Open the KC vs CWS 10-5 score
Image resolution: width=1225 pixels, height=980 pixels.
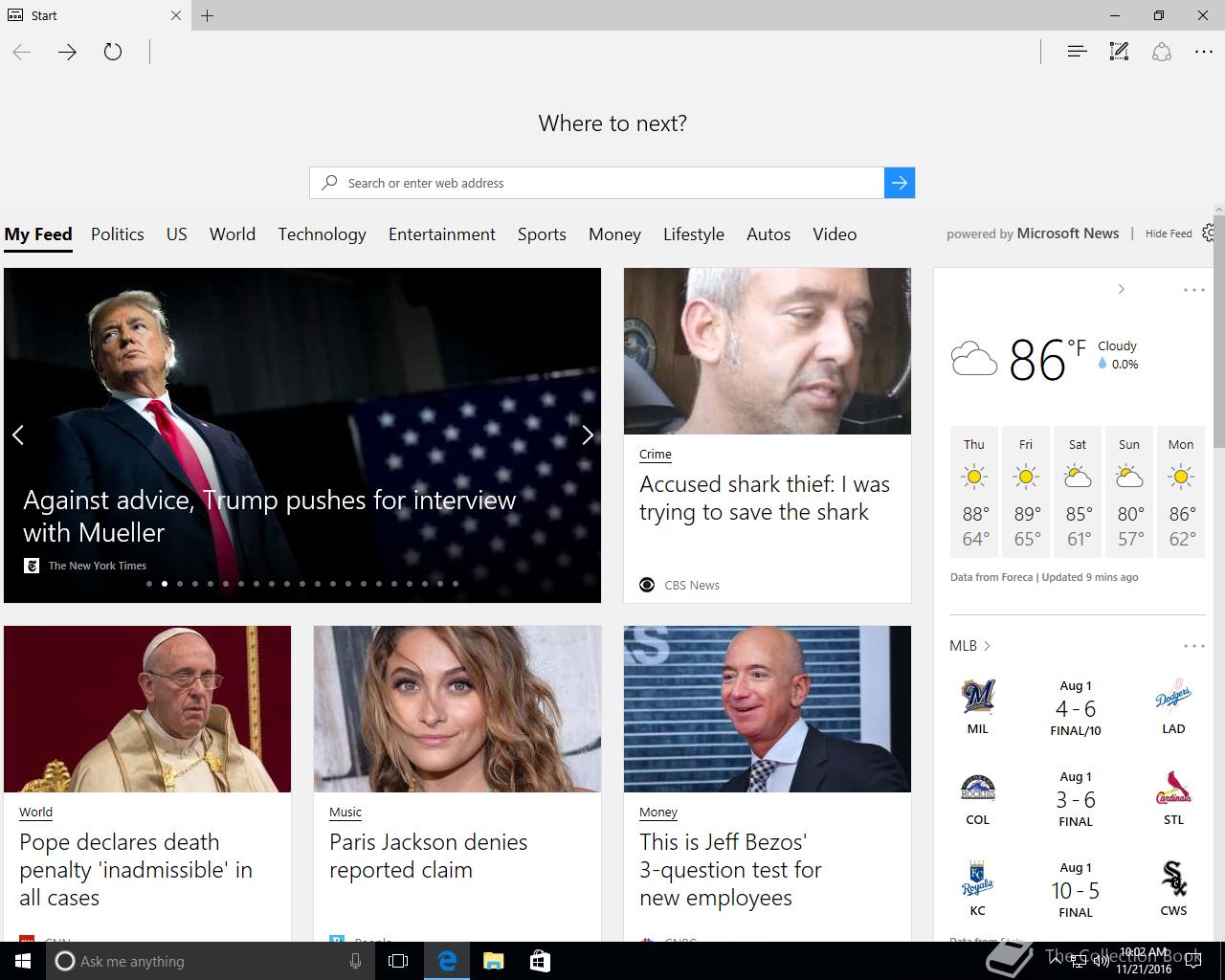[1076, 892]
